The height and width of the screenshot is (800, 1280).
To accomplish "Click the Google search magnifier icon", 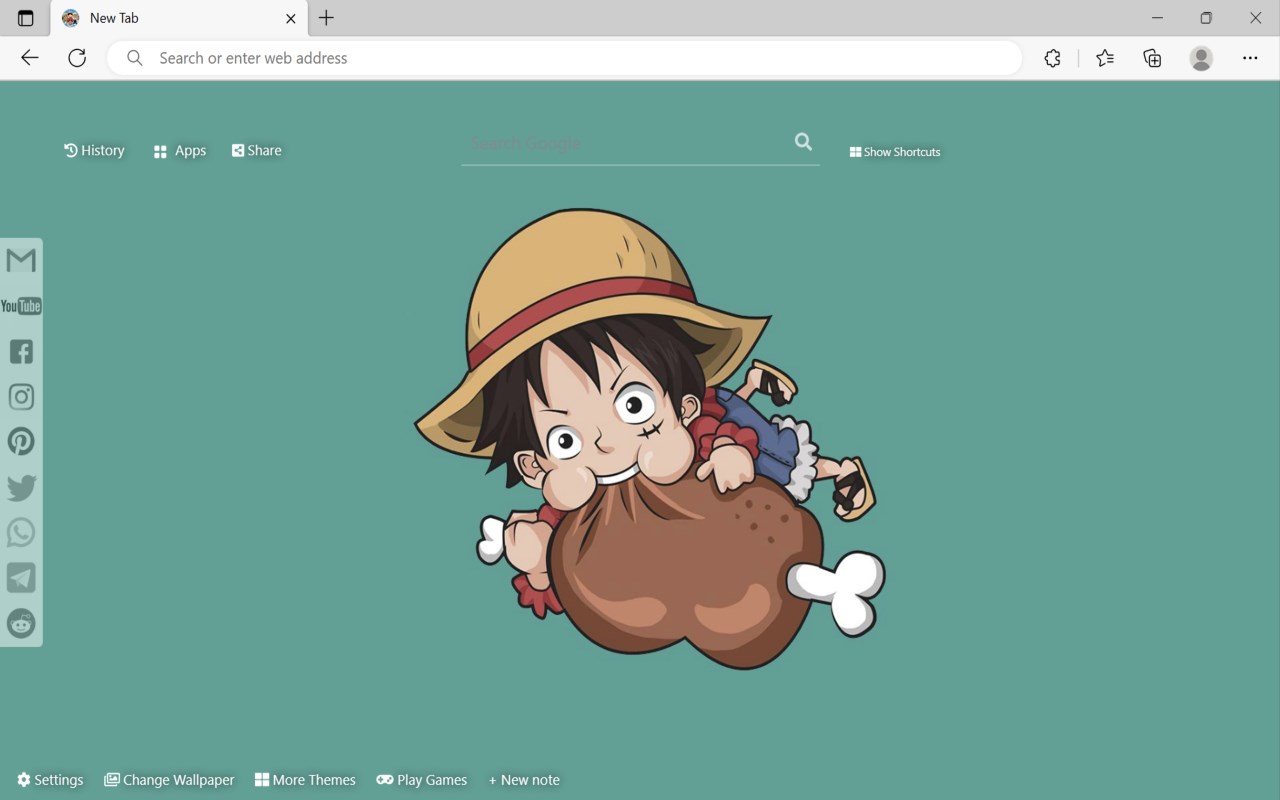I will [x=803, y=142].
